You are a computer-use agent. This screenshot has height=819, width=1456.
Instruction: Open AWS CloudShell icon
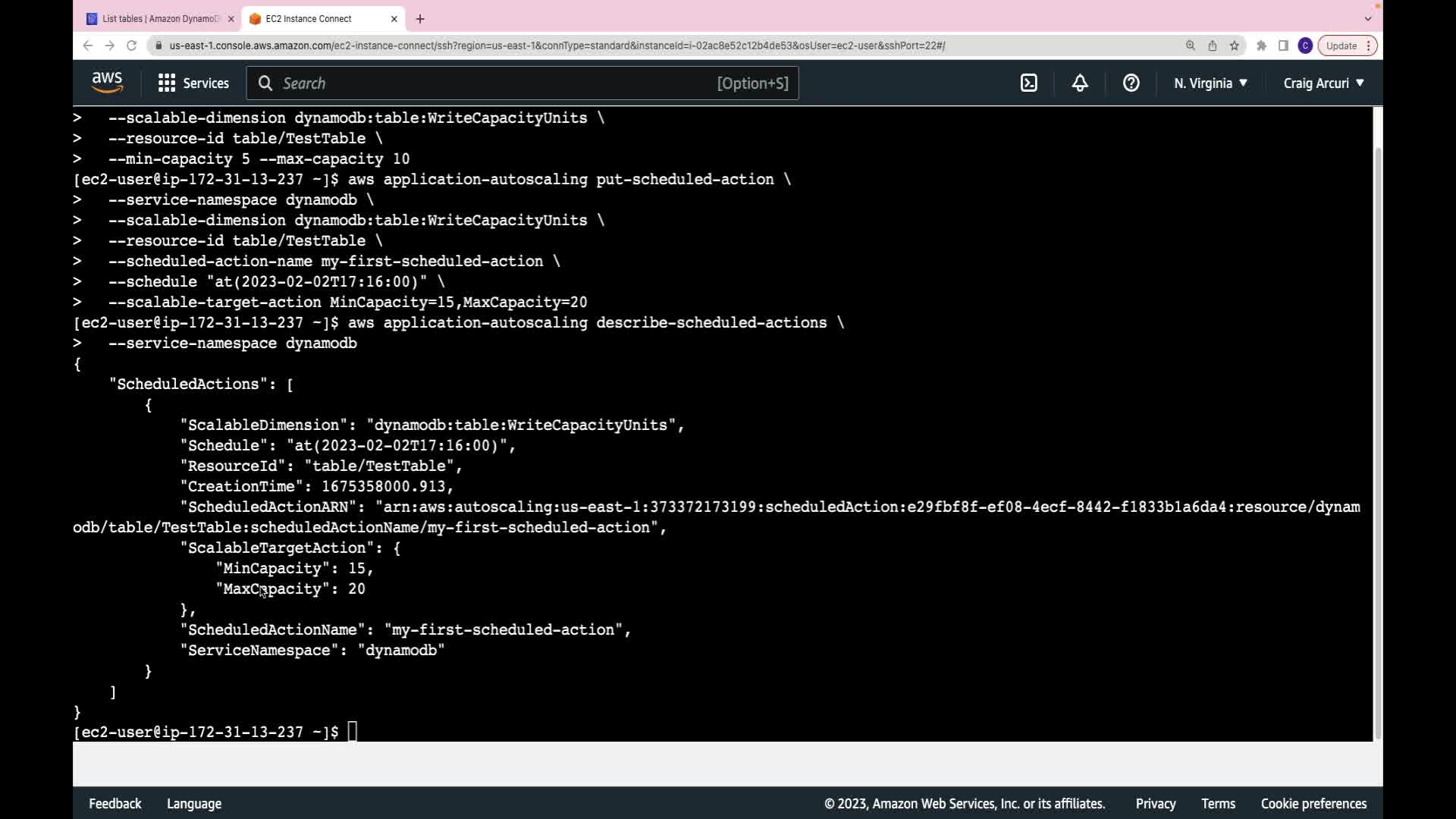1028,83
